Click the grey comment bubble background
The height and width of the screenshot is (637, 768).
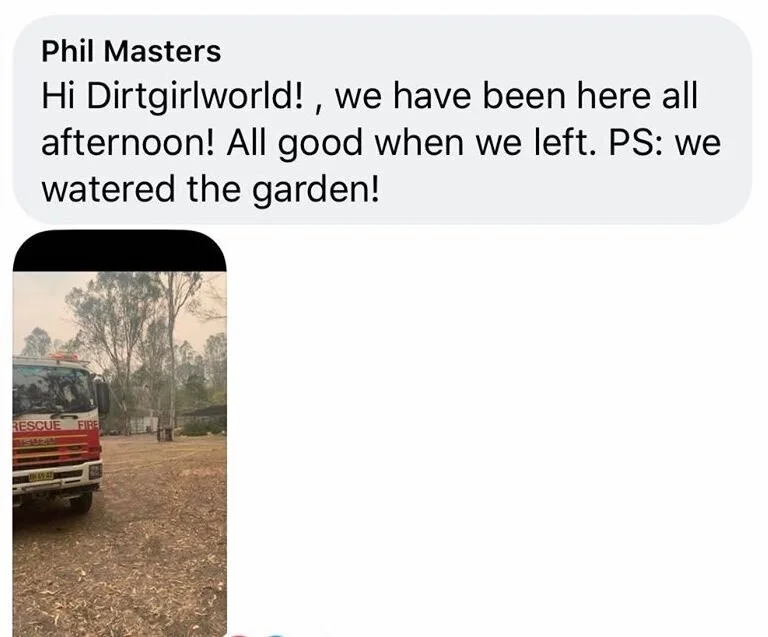[x=382, y=119]
